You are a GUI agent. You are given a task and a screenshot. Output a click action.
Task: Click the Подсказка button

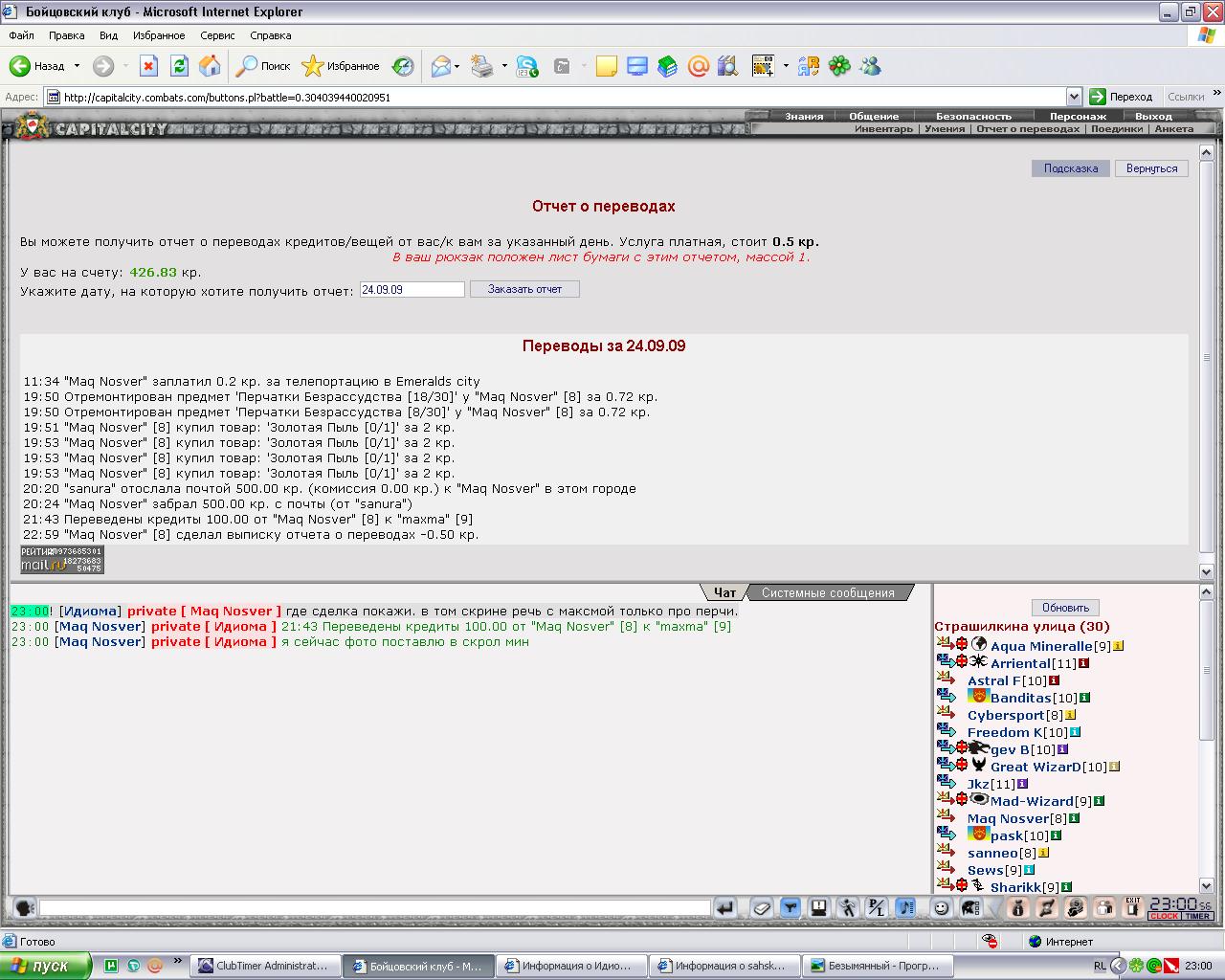[1071, 168]
